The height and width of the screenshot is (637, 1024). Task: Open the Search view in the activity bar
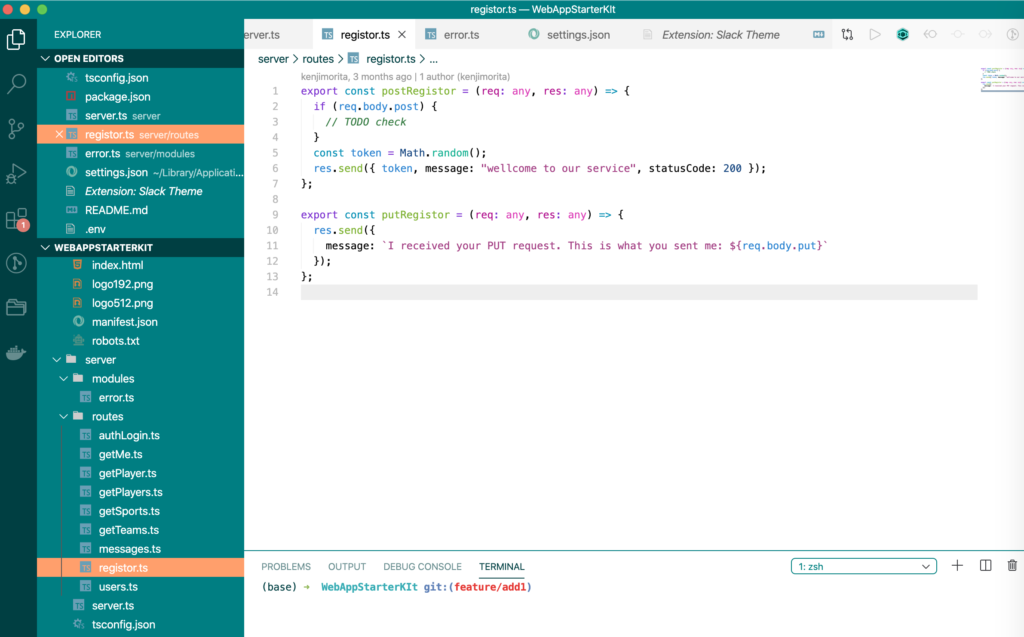pyautogui.click(x=15, y=83)
